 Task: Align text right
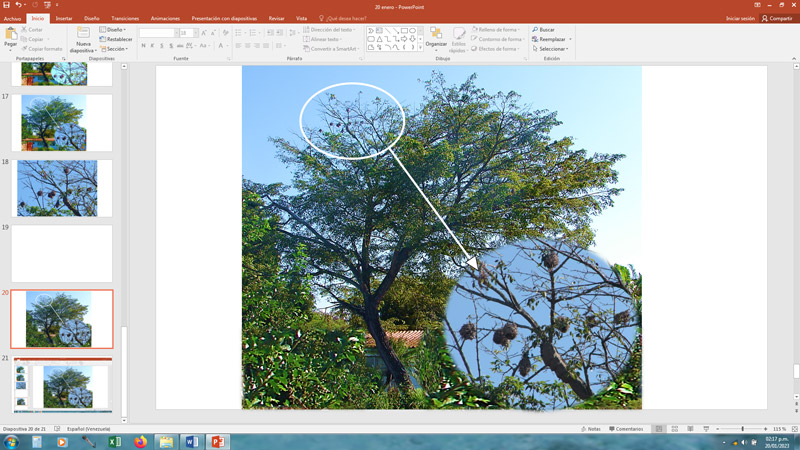(x=257, y=46)
